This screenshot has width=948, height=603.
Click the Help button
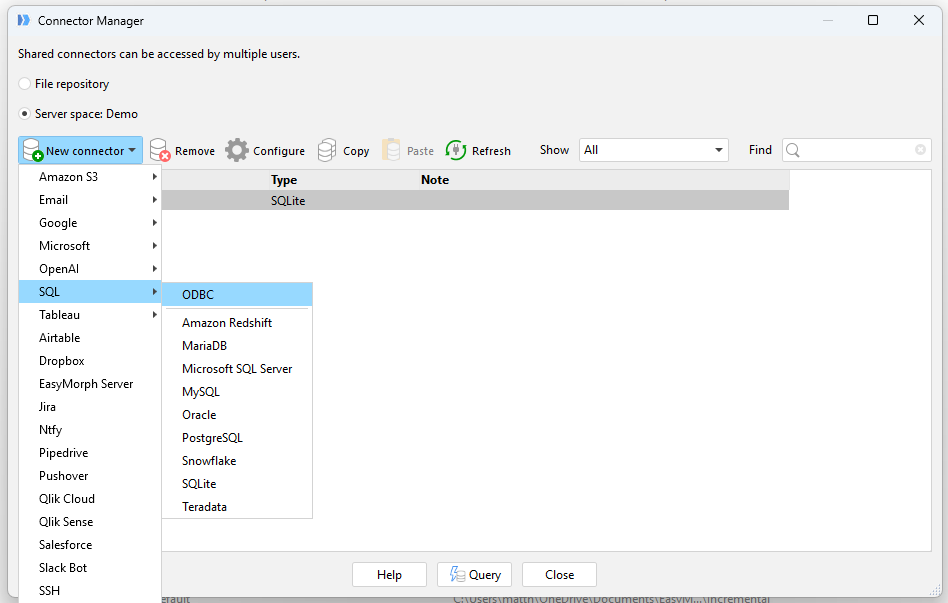[389, 575]
